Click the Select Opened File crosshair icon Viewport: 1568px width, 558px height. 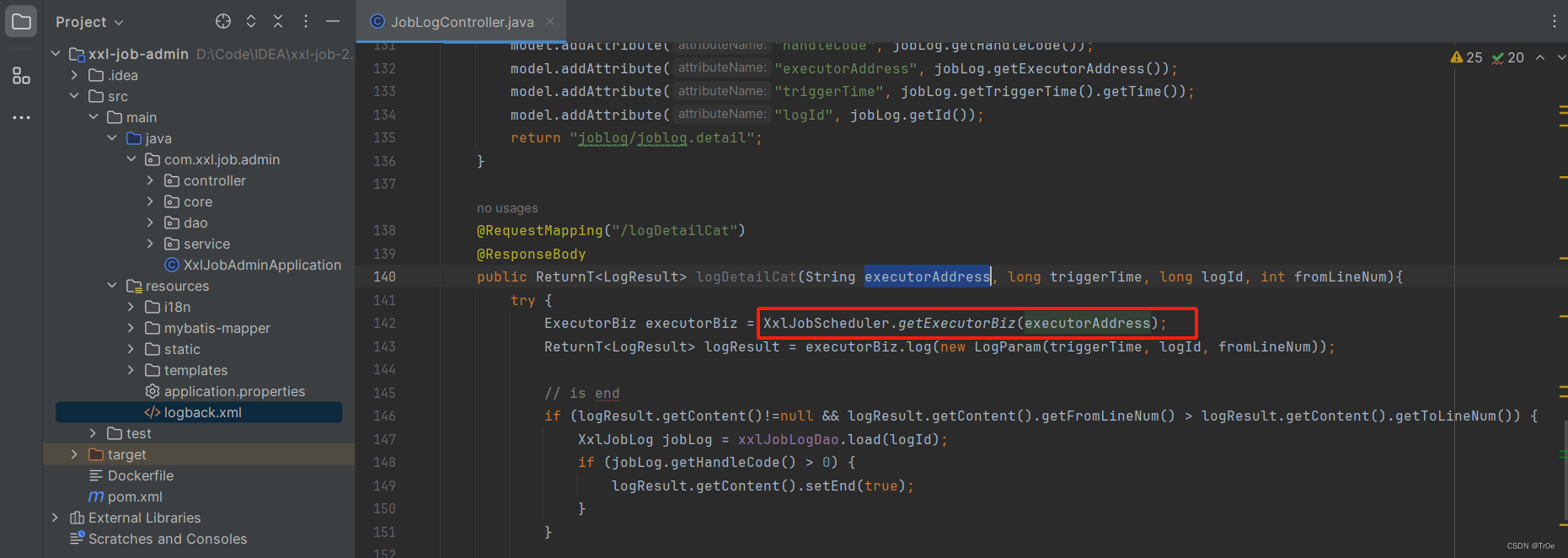(x=223, y=21)
